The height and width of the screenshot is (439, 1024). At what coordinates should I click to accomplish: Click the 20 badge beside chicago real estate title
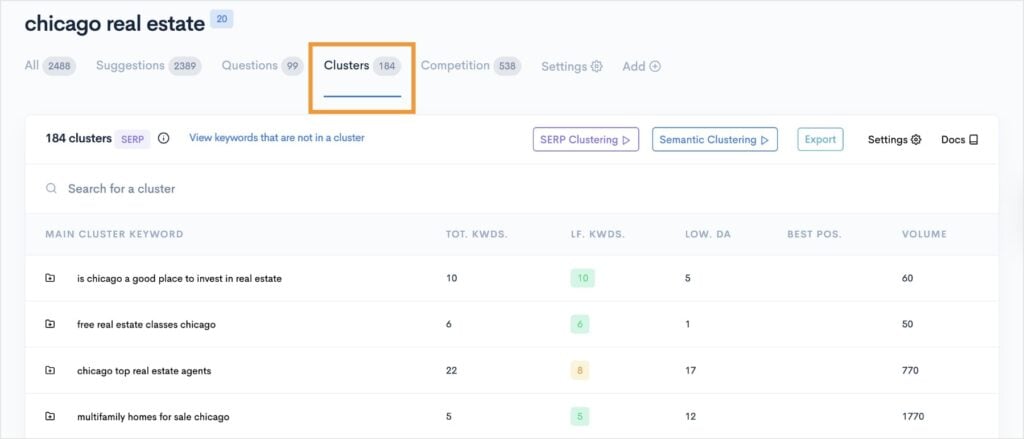tap(222, 19)
